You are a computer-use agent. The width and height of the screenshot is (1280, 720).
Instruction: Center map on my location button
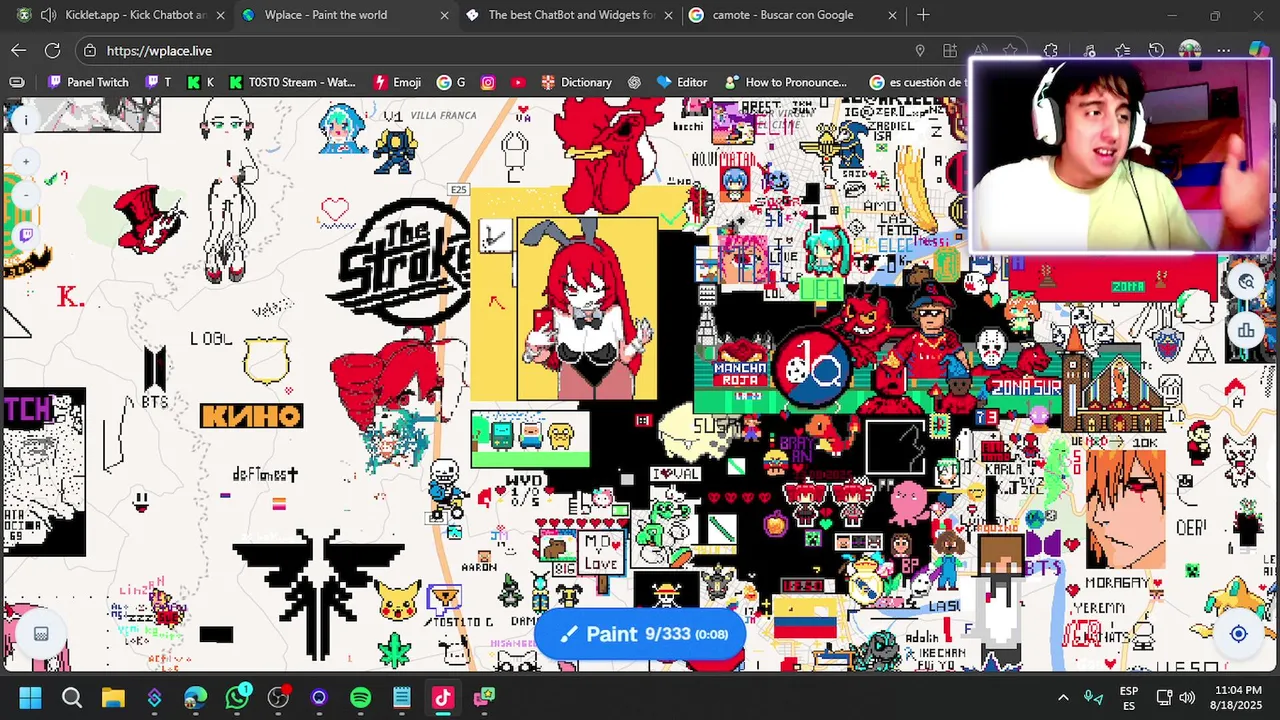click(1238, 634)
